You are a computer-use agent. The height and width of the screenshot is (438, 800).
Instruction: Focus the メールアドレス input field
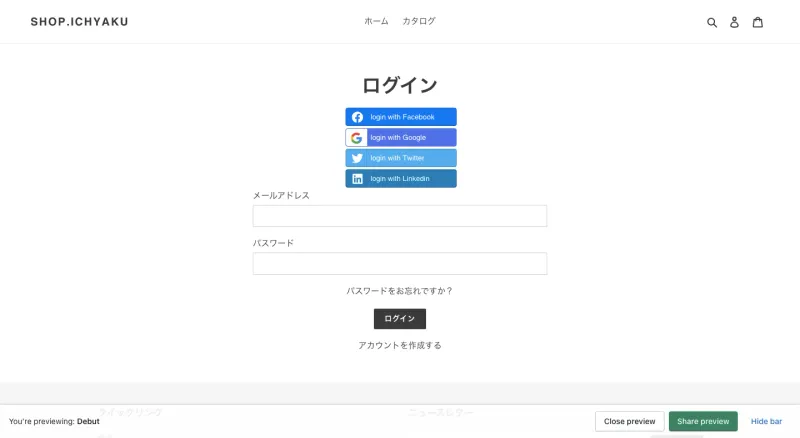tap(400, 216)
